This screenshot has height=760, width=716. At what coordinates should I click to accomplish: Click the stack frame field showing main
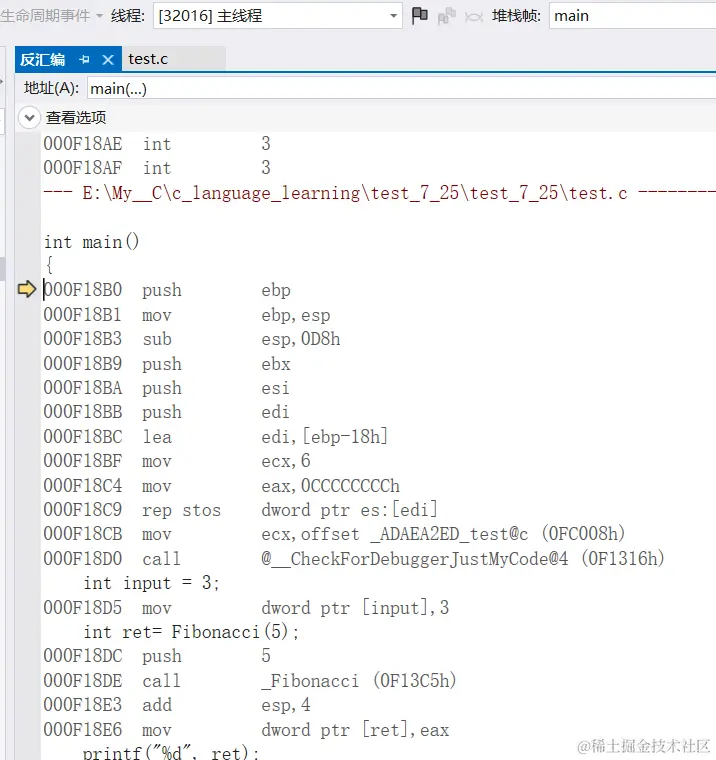click(632, 16)
